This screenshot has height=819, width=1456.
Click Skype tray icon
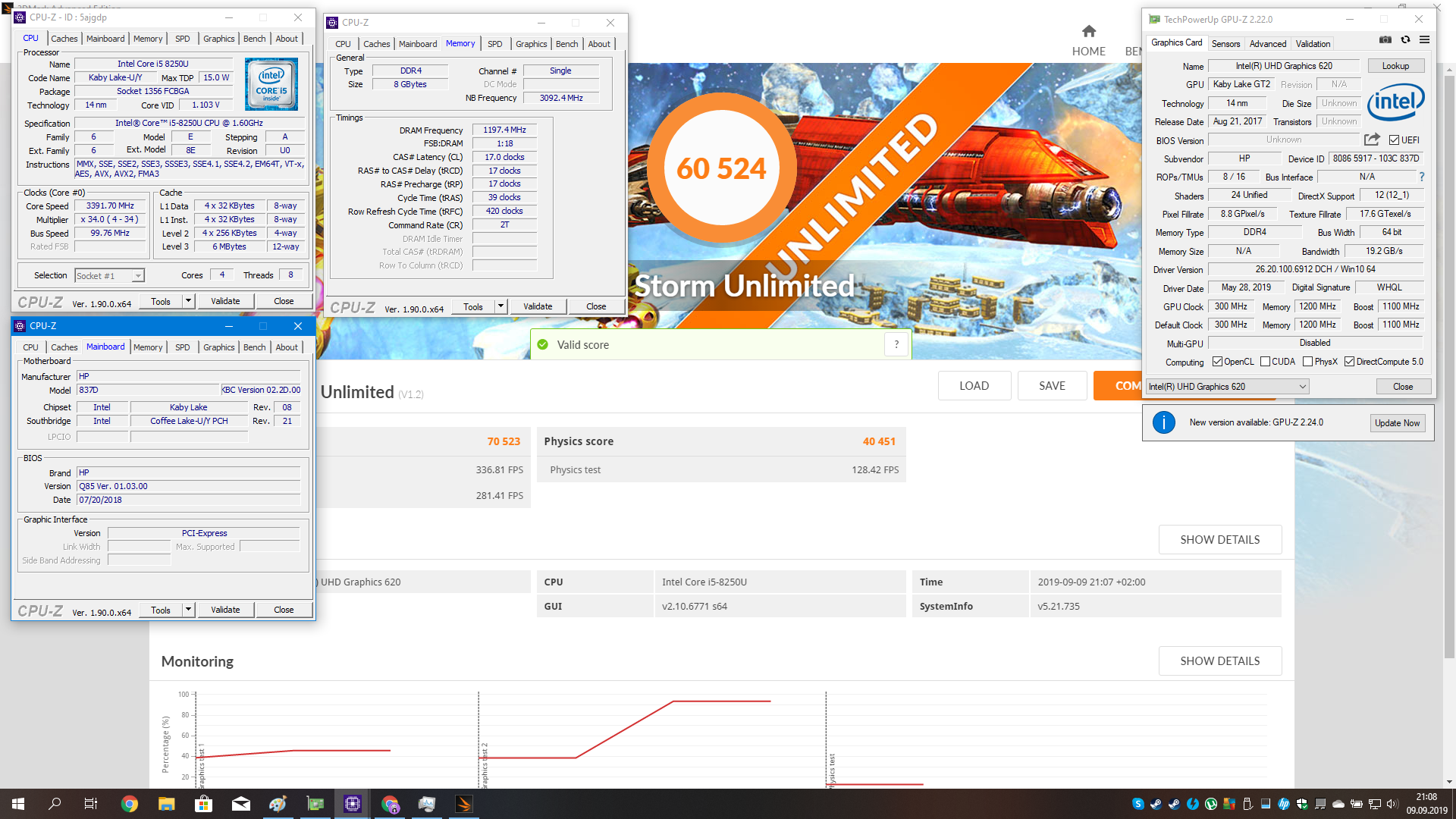(1138, 804)
